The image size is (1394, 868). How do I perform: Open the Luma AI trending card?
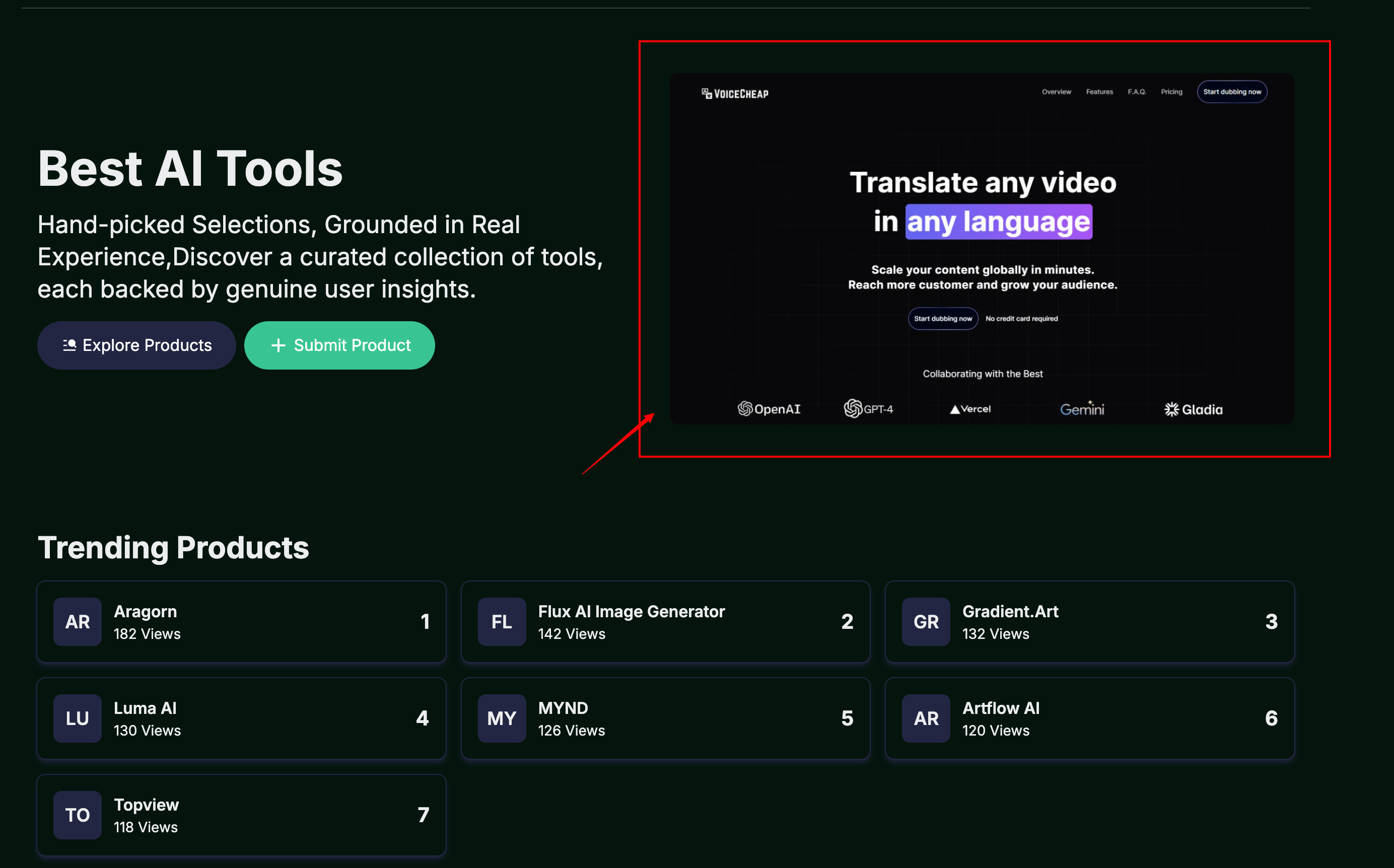coord(241,718)
